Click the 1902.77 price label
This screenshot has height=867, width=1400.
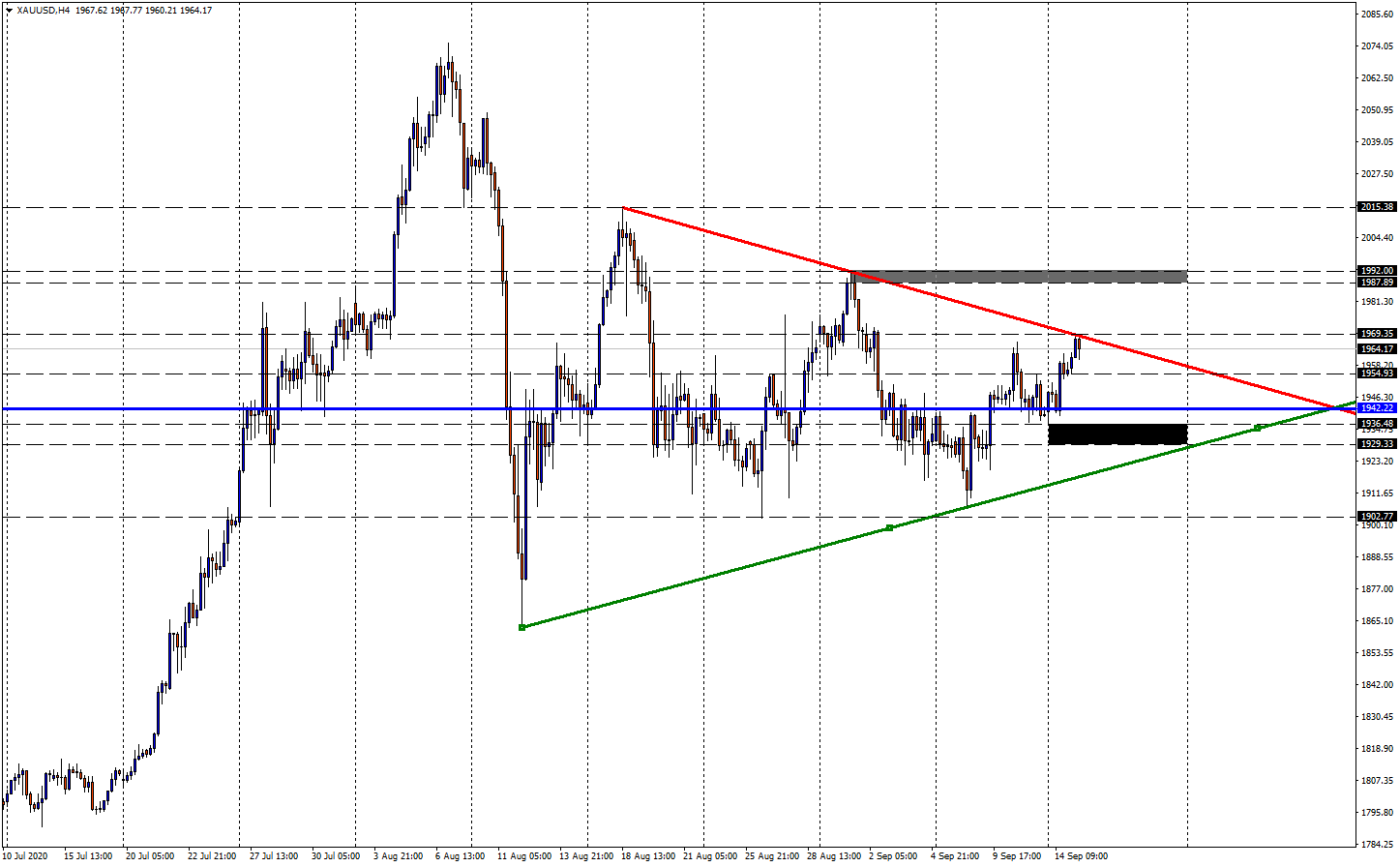pos(1377,517)
